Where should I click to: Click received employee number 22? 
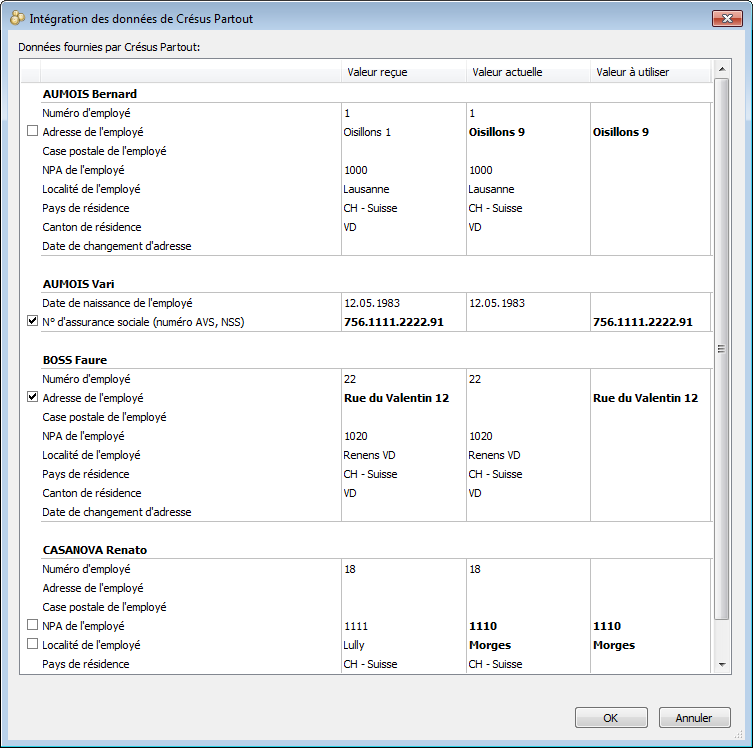coord(350,379)
